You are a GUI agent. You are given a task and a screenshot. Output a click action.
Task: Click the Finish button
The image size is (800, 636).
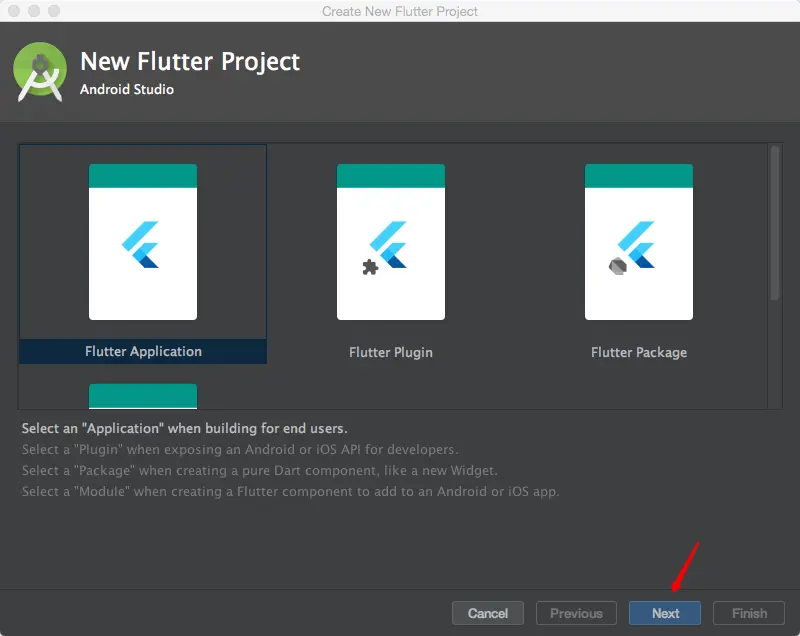pos(748,613)
